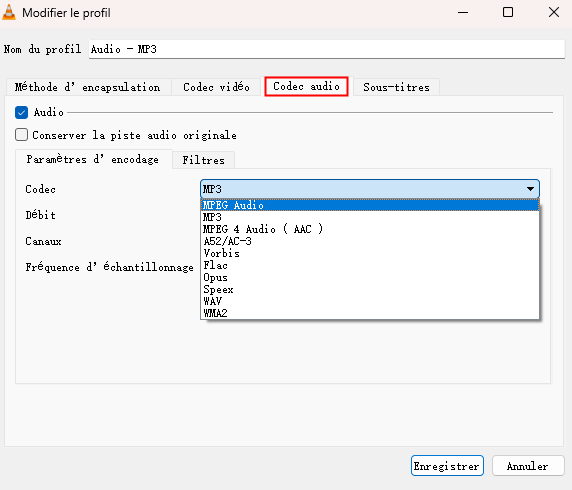The width and height of the screenshot is (572, 490).
Task: Click the Débit label
Action: 40,215
